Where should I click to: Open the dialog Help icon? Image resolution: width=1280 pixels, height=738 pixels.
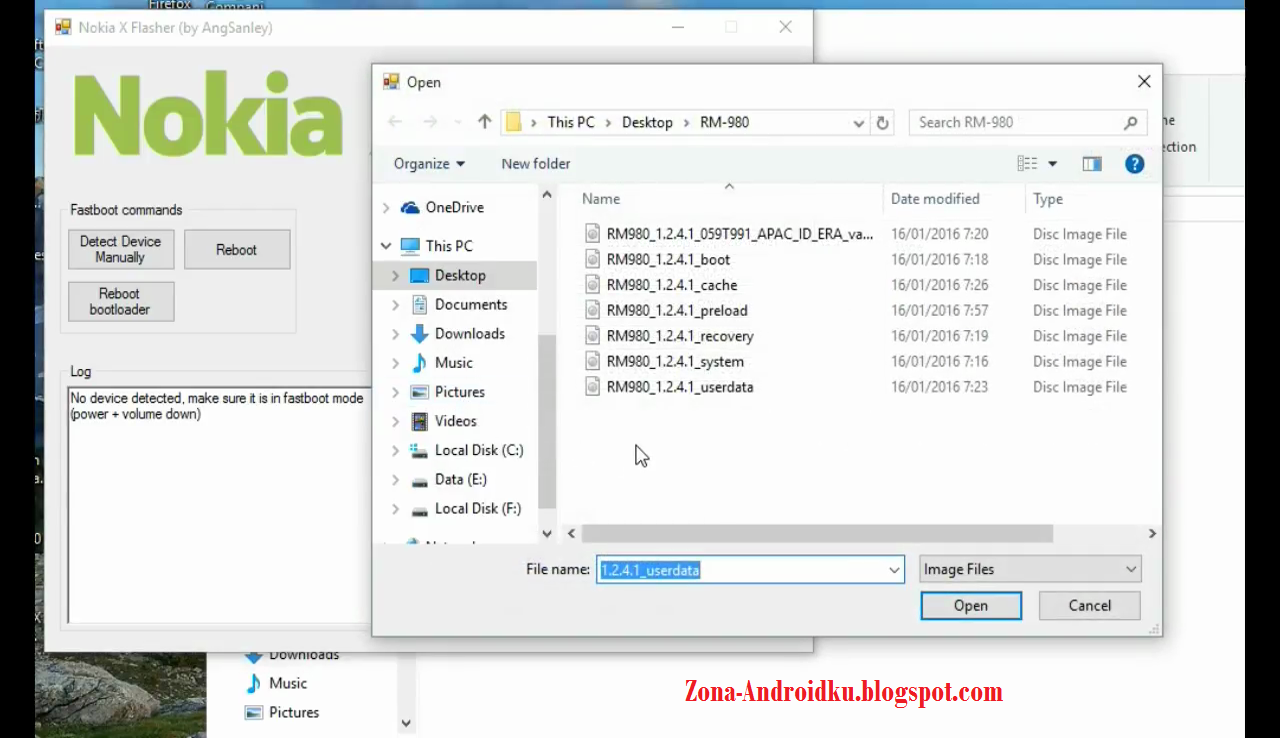[1134, 164]
